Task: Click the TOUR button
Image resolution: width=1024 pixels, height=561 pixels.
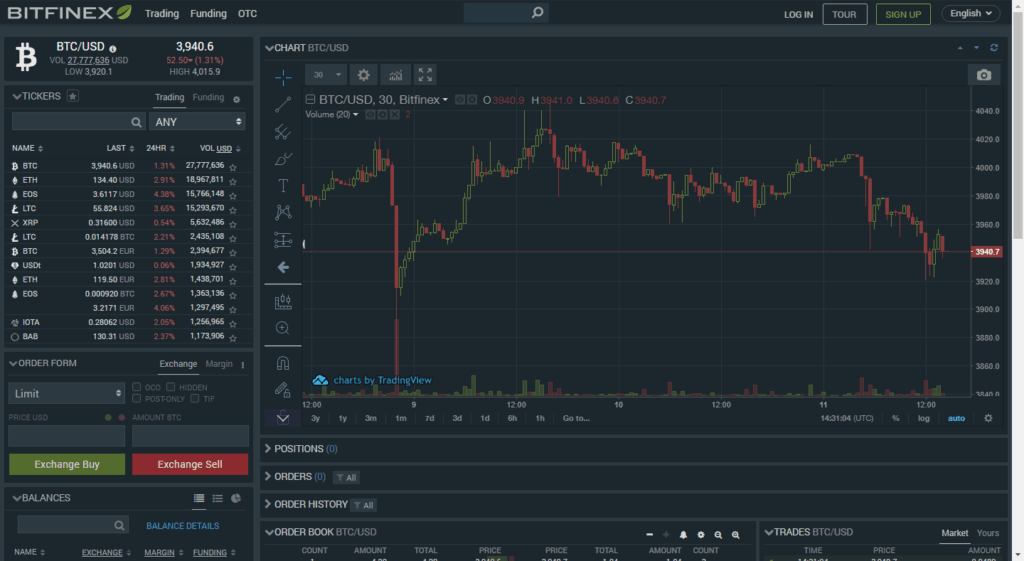Action: click(x=844, y=14)
